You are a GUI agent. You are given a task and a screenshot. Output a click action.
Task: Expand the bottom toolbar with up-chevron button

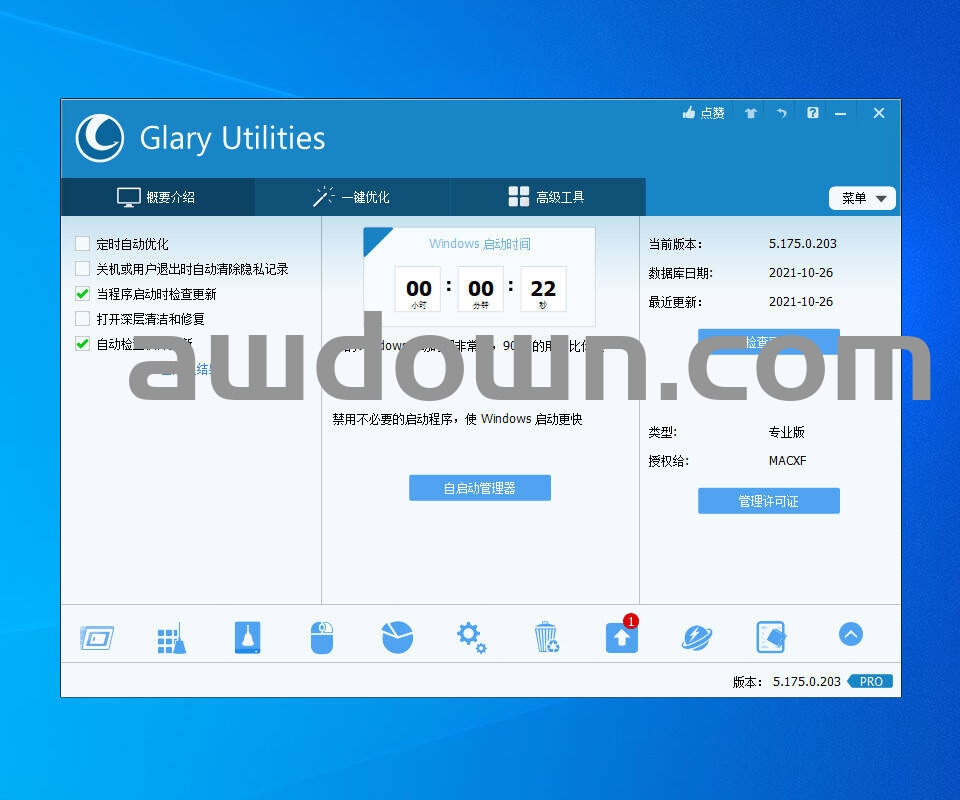point(850,634)
